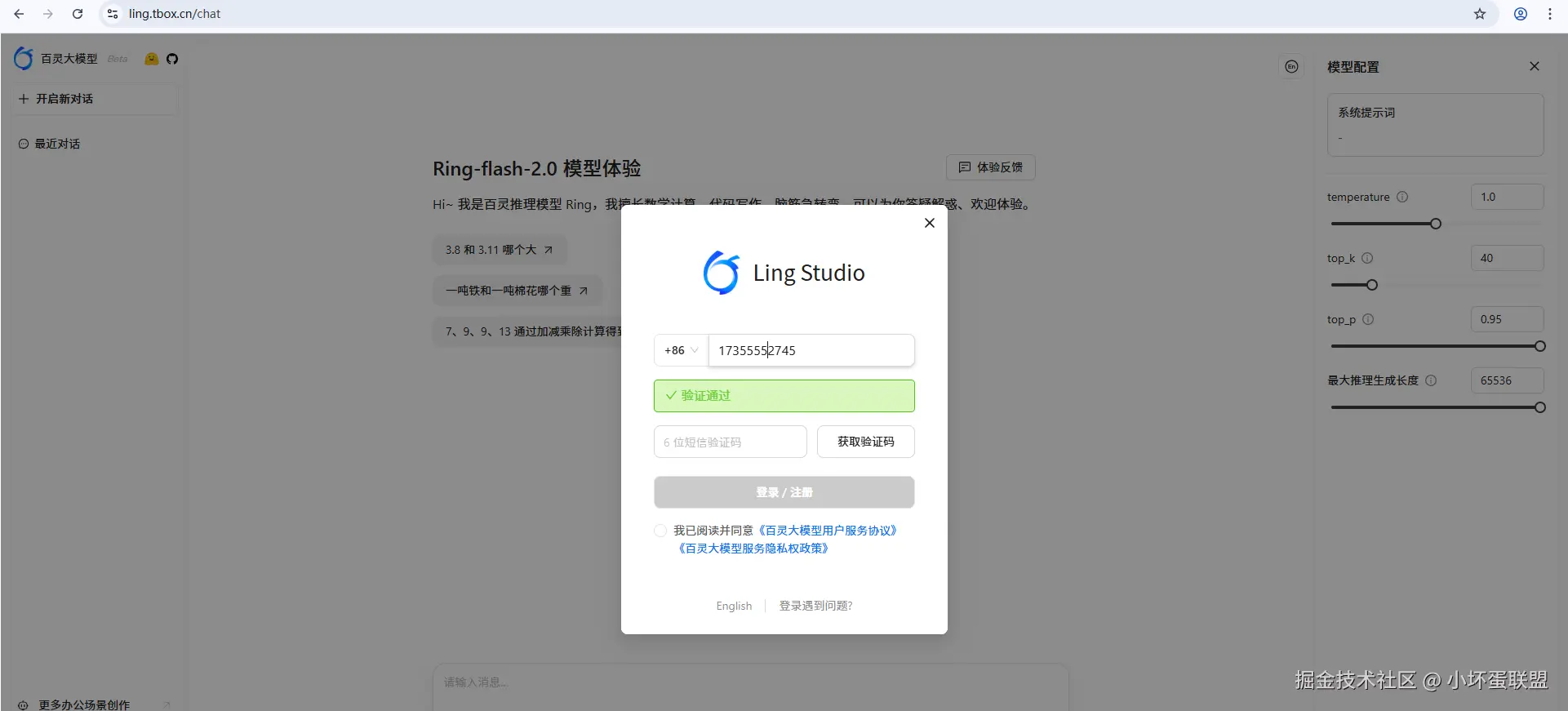Viewport: 1568px width, 711px height.
Task: Open 百灵大模型用户服务协议 link
Action: [828, 531]
